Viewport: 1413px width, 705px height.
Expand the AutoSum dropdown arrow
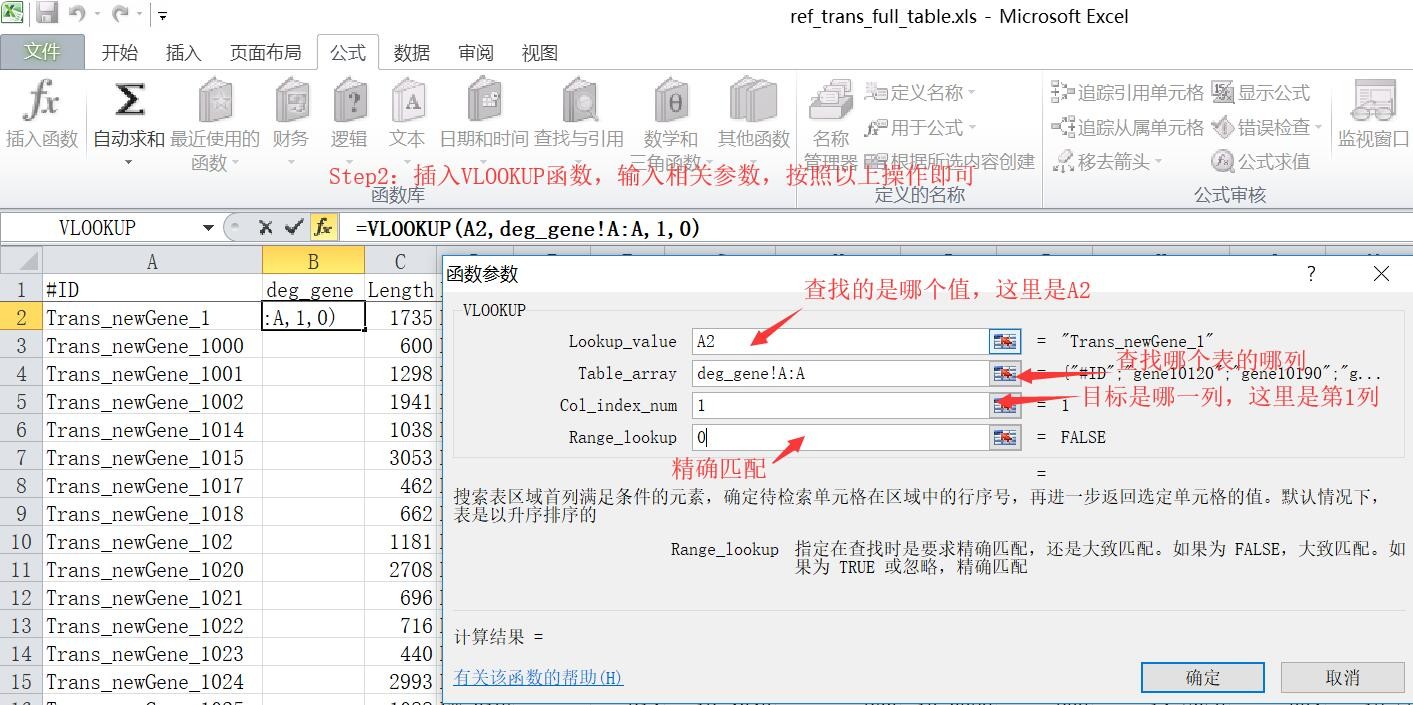pyautogui.click(x=128, y=162)
